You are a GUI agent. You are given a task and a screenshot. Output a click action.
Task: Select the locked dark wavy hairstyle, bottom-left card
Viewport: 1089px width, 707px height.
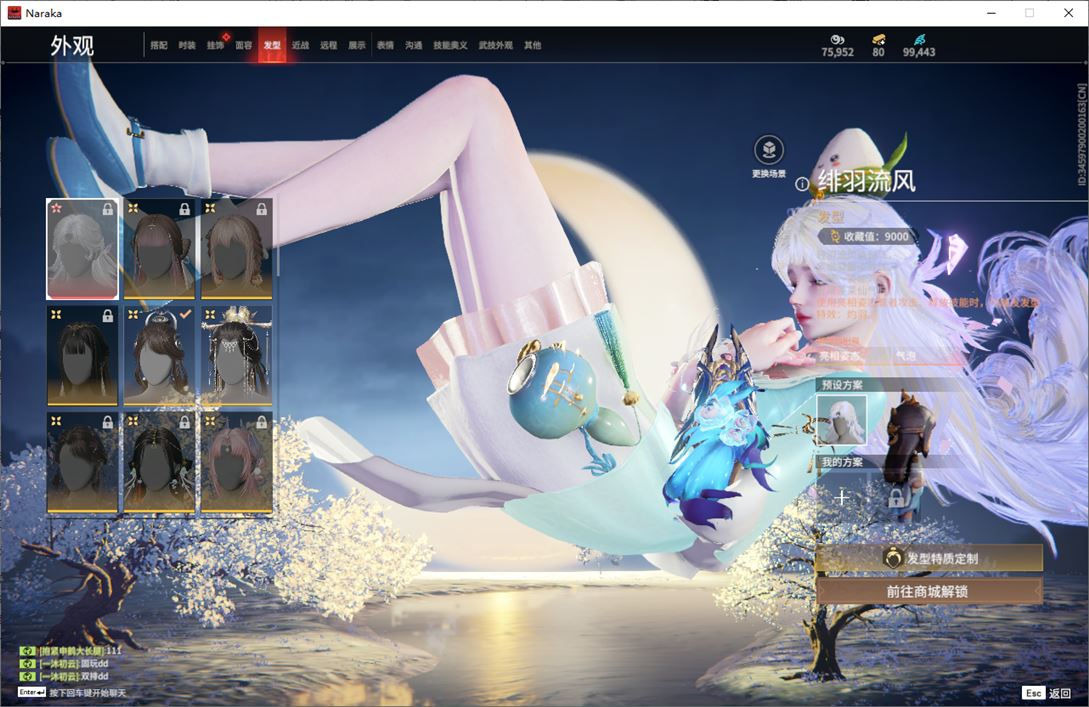pyautogui.click(x=83, y=463)
